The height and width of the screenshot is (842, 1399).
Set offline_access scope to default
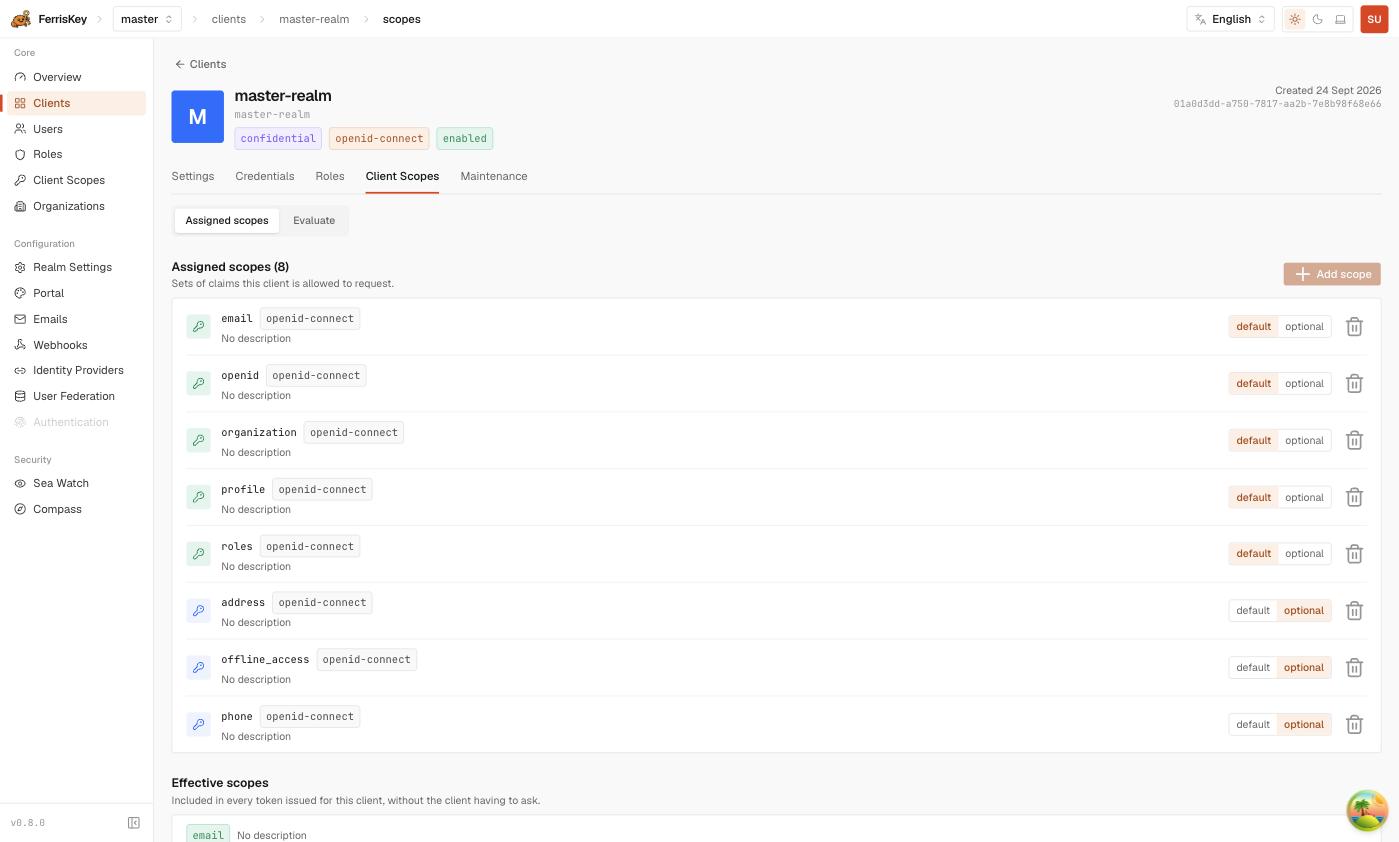point(1253,668)
